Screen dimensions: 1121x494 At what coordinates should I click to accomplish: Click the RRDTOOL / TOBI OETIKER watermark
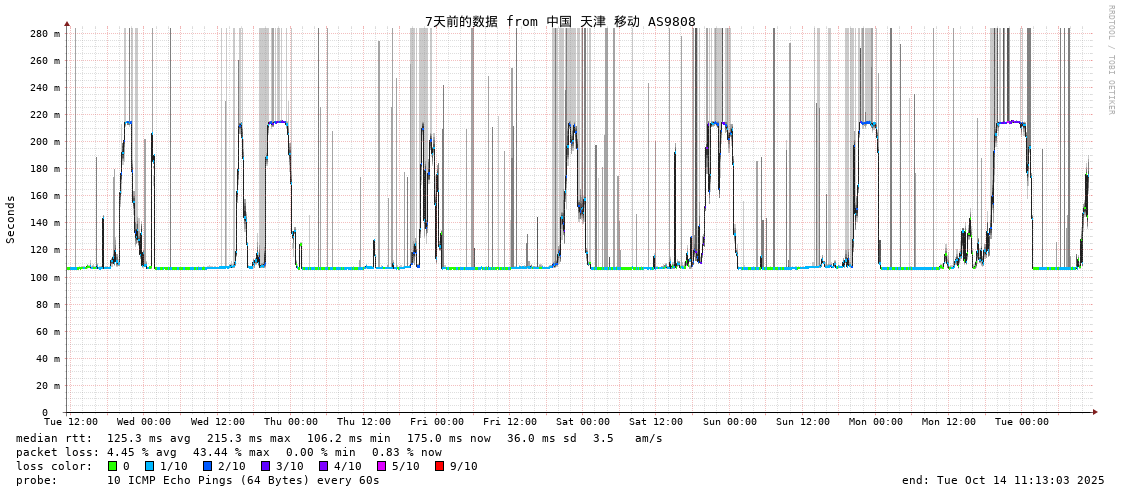(x=1110, y=60)
